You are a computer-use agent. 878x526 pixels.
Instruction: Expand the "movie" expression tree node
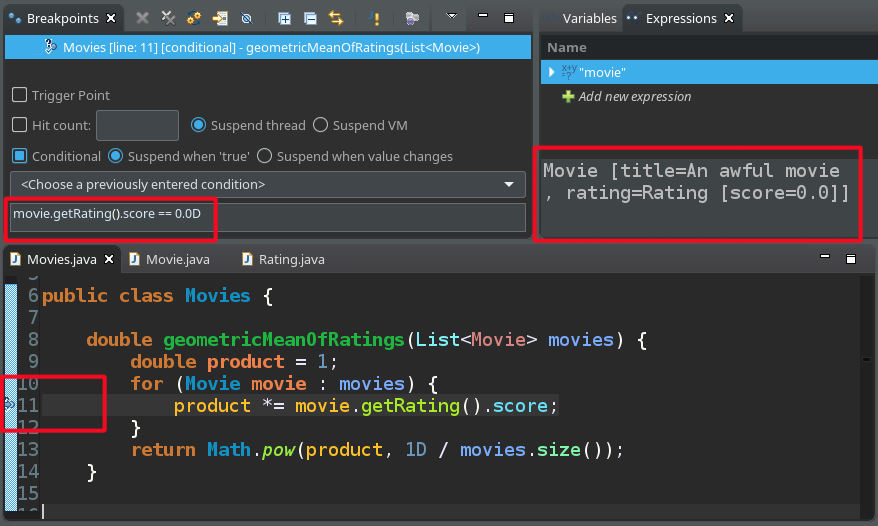click(x=552, y=72)
